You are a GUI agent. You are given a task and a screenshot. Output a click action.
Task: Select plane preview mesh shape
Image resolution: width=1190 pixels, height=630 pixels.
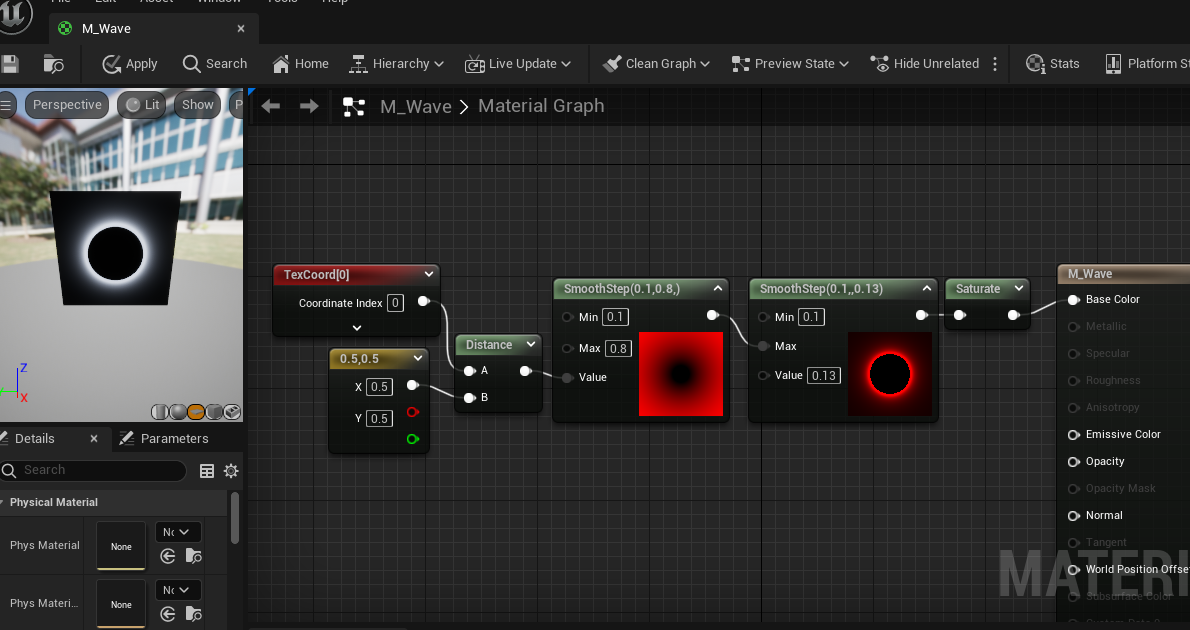tap(196, 412)
